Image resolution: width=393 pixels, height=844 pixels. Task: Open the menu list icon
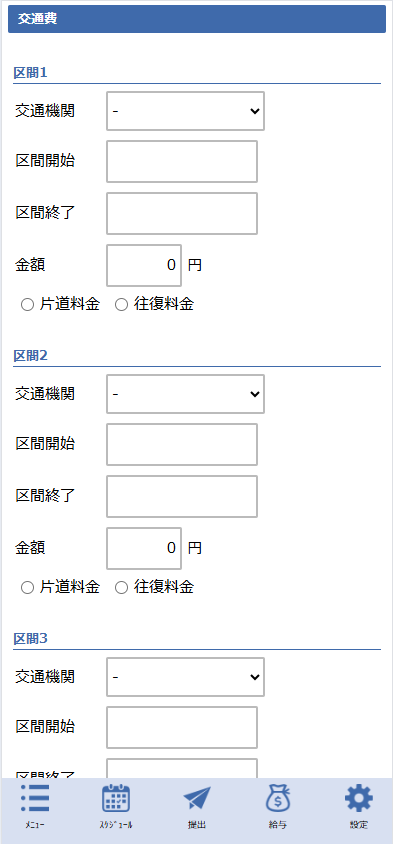coord(35,799)
